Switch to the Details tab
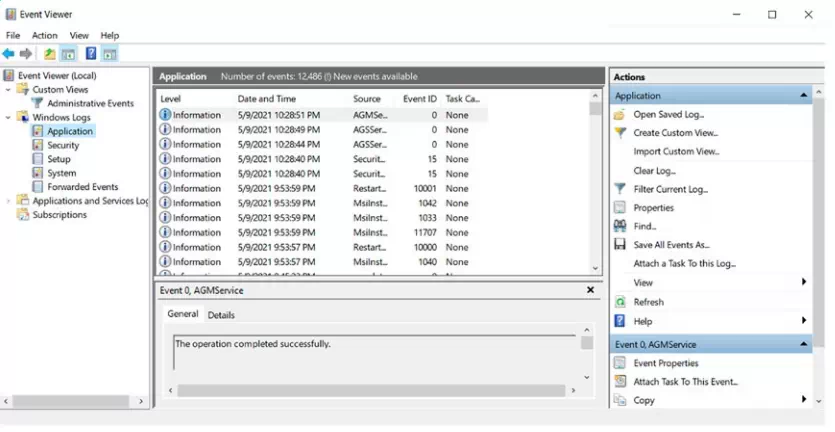Viewport: 835px width, 432px height. [221, 315]
